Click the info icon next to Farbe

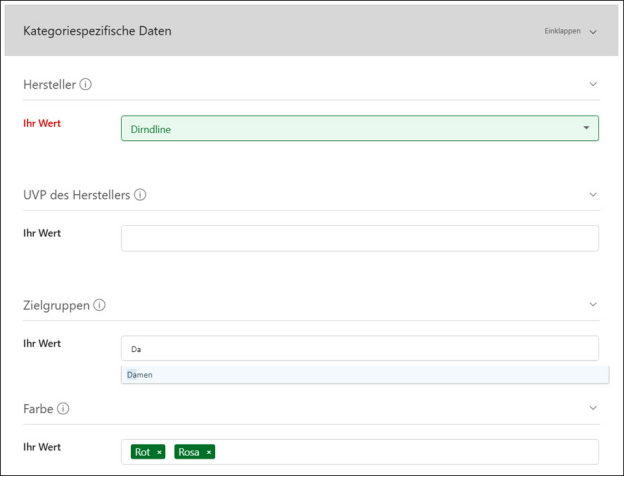(63, 409)
